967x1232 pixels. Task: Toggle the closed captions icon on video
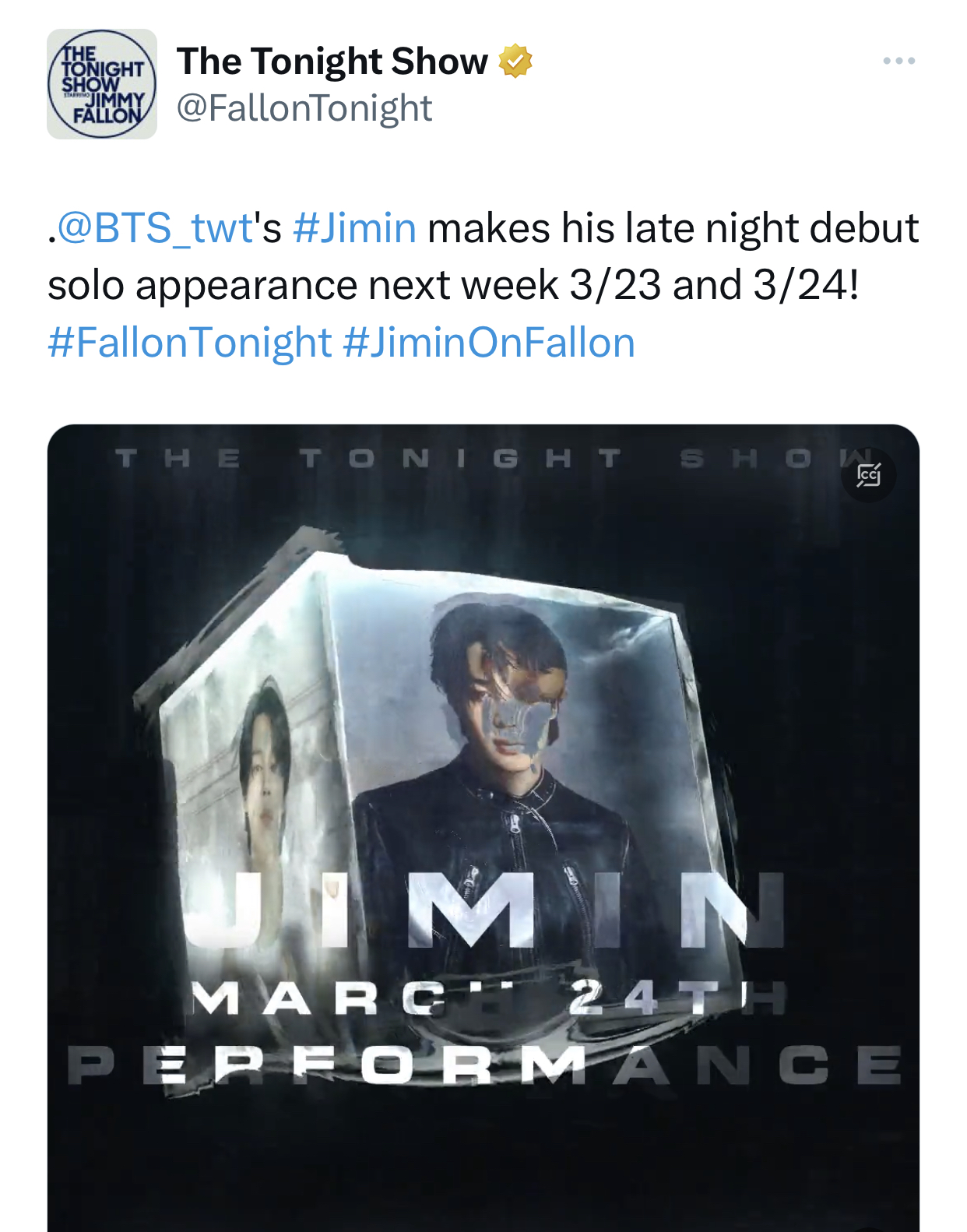869,474
